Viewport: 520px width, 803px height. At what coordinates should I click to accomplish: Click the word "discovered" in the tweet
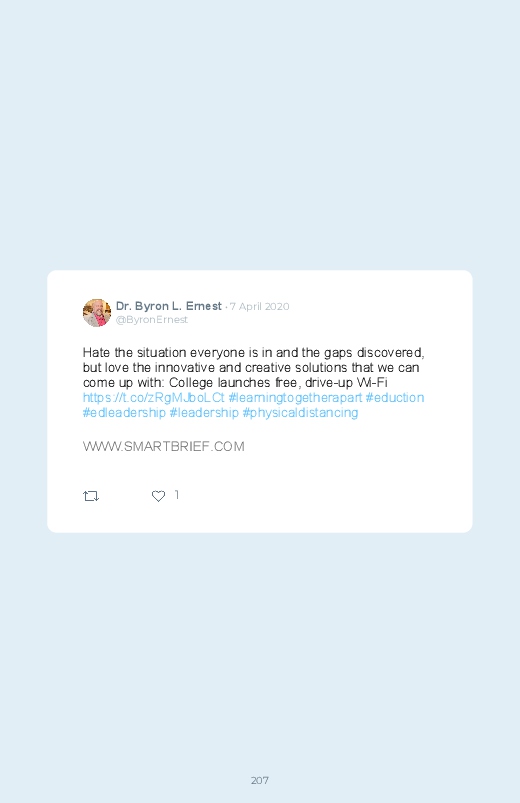389,352
